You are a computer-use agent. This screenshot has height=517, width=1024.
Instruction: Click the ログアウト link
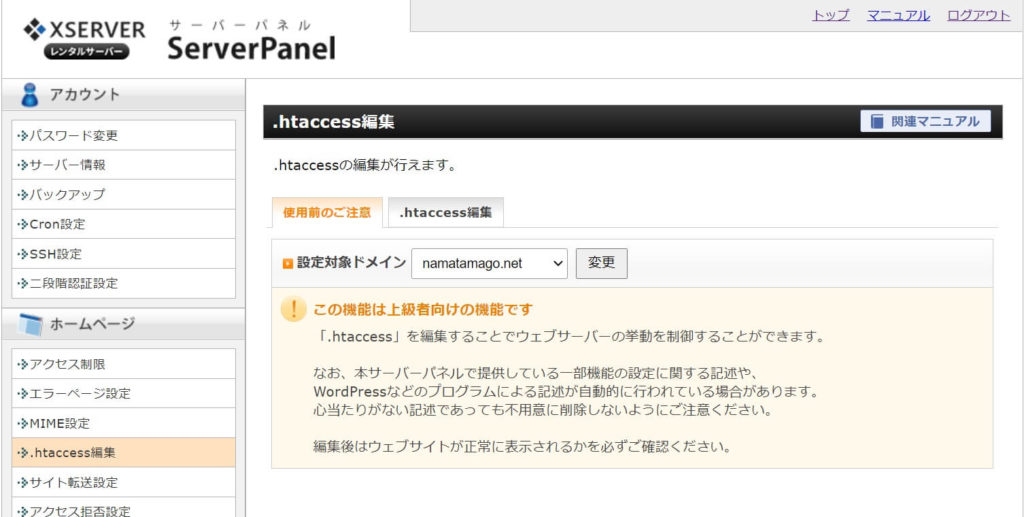979,16
